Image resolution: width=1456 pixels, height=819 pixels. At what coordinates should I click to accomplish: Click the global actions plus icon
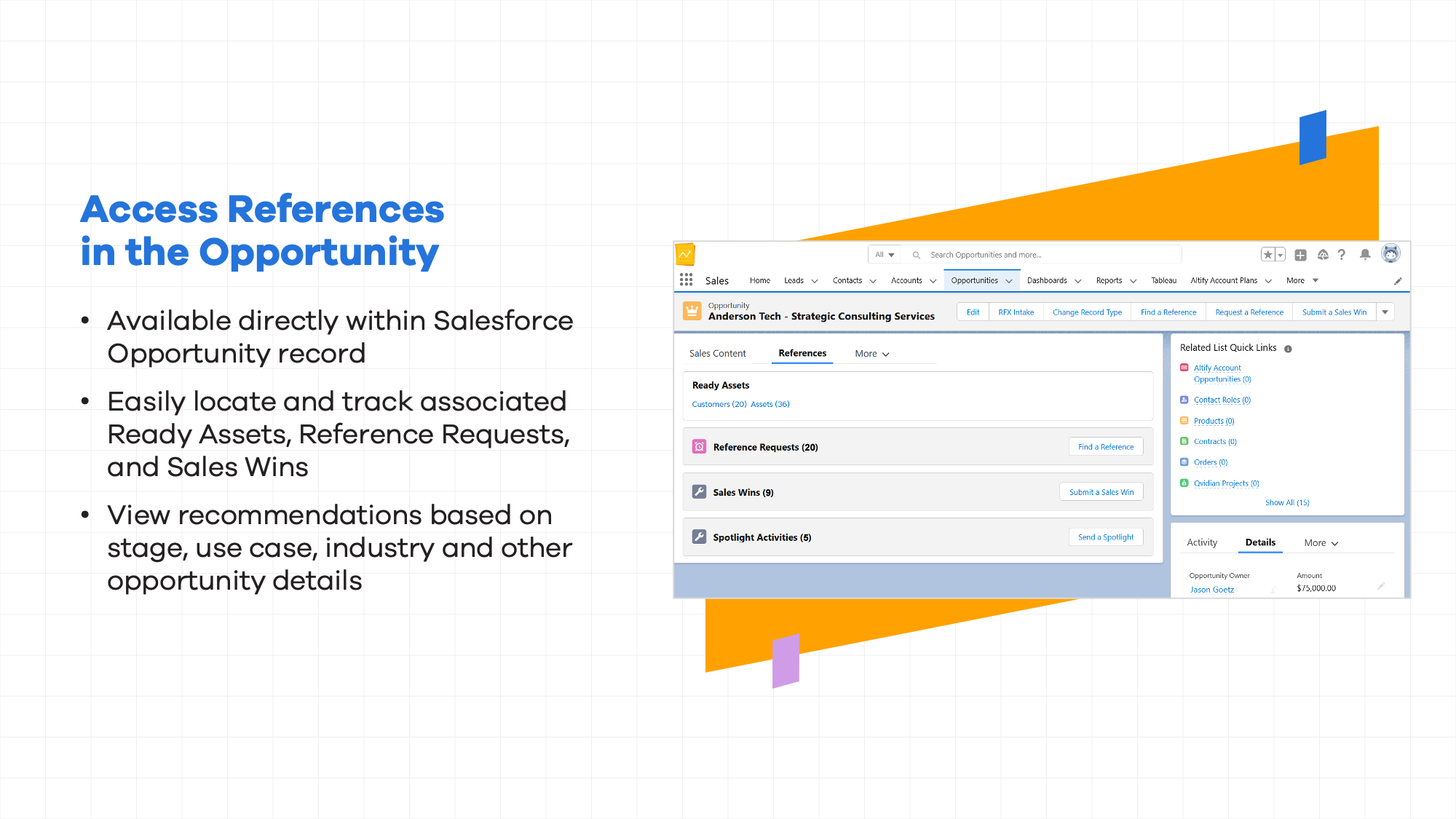pos(1300,255)
